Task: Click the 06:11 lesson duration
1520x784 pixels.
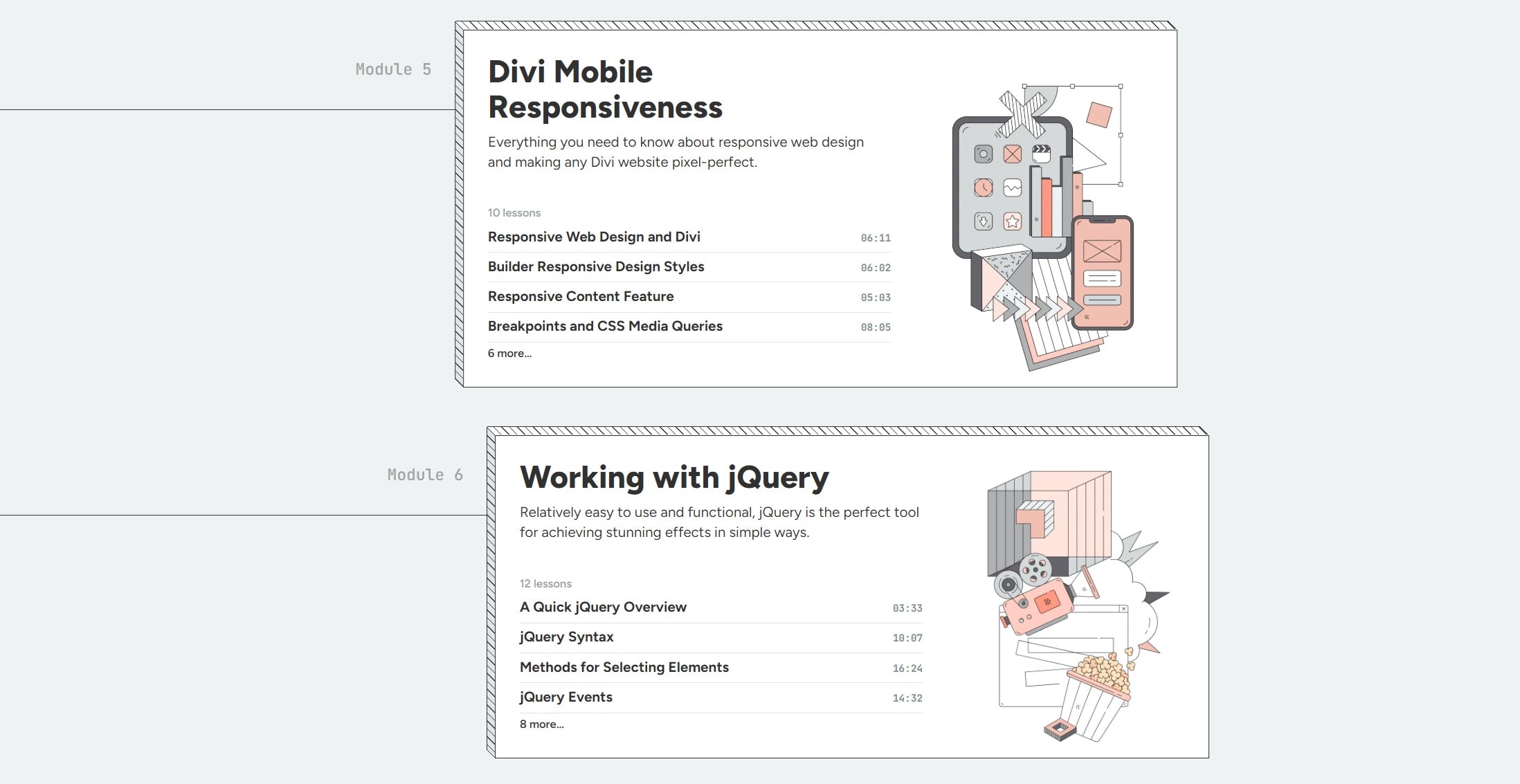Action: [876, 238]
